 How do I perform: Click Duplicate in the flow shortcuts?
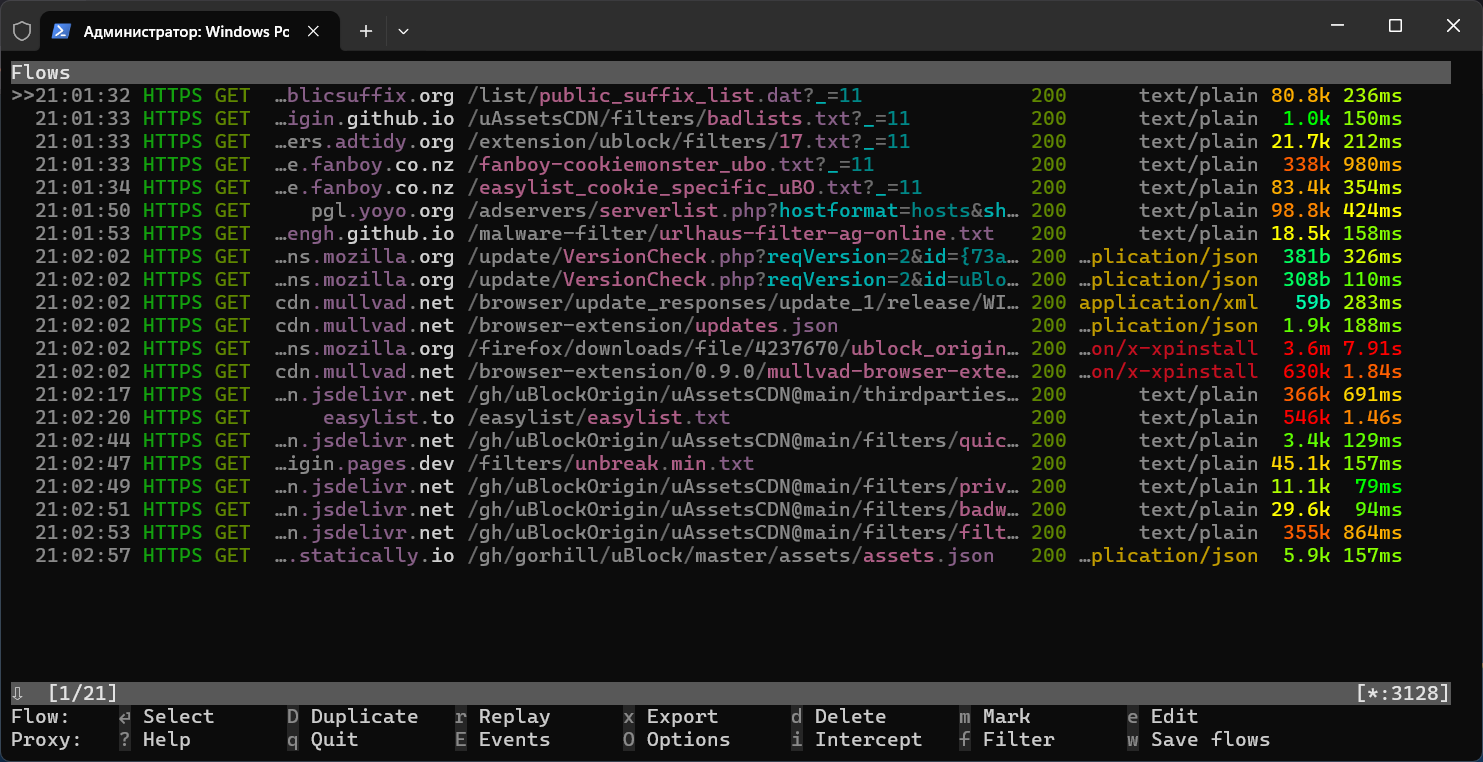(364, 716)
